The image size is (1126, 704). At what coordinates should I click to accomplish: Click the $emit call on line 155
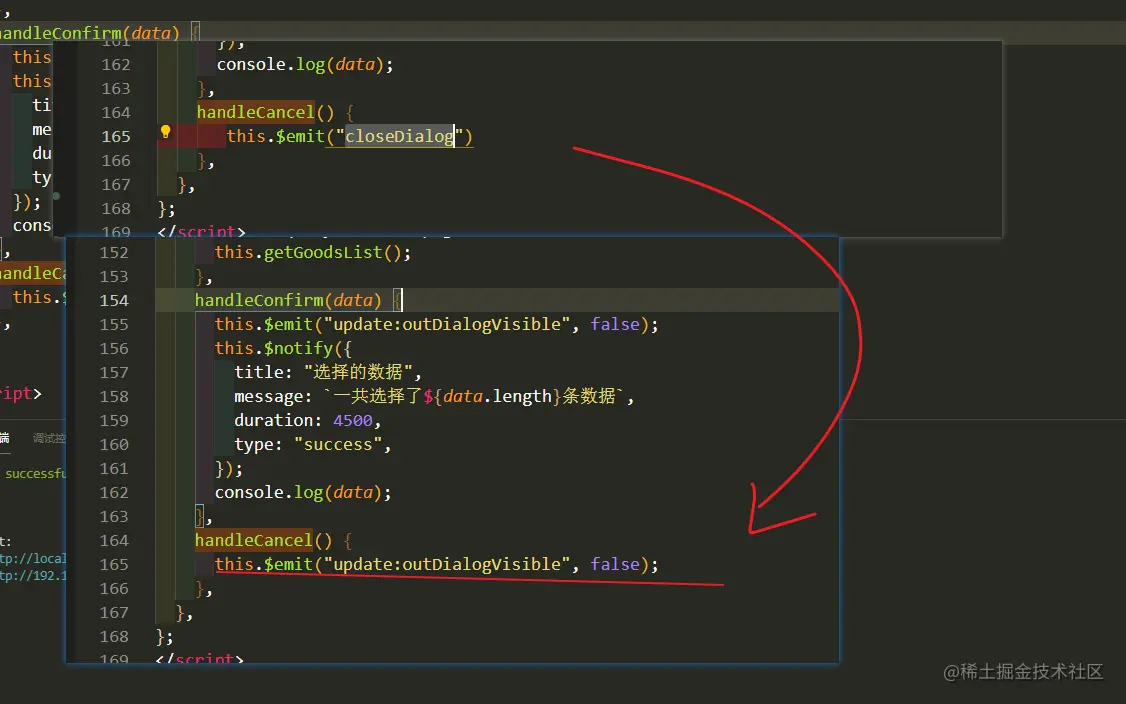coord(436,325)
